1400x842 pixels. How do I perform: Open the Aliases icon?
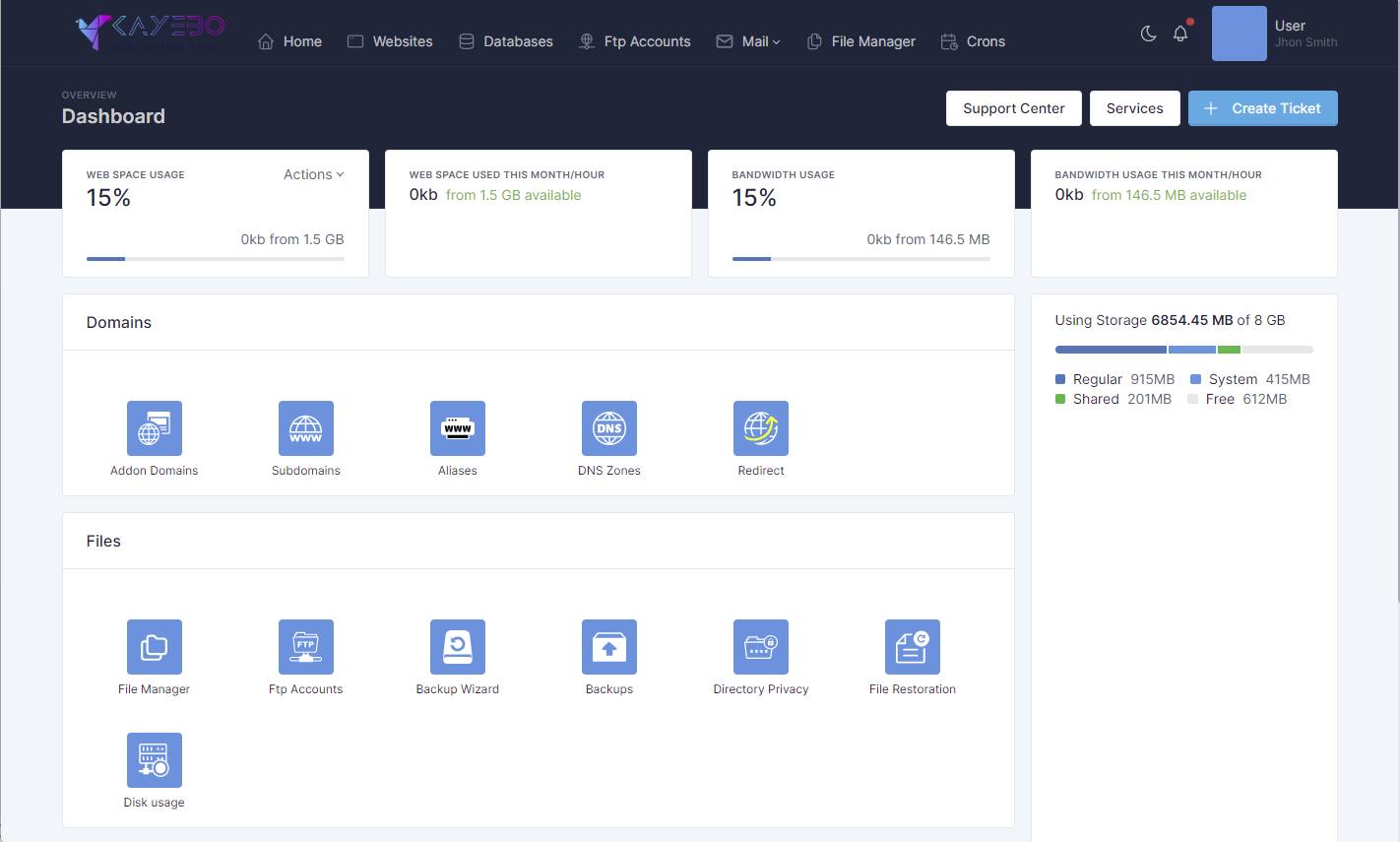(458, 428)
